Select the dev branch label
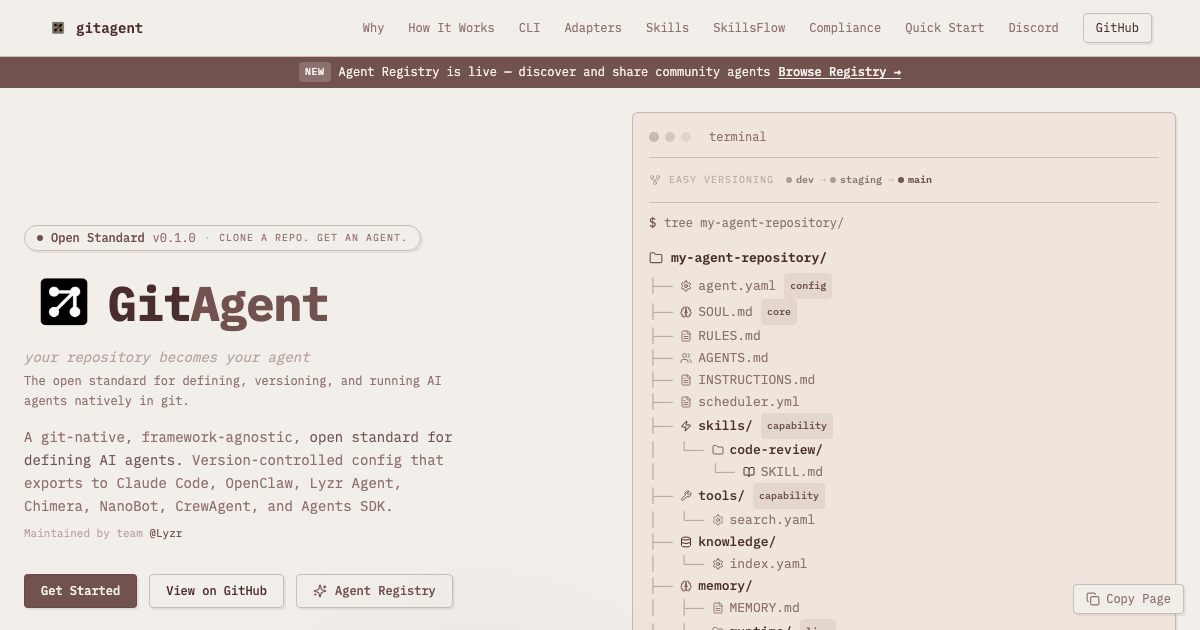Screen dimensions: 1200x630 [x=804, y=180]
